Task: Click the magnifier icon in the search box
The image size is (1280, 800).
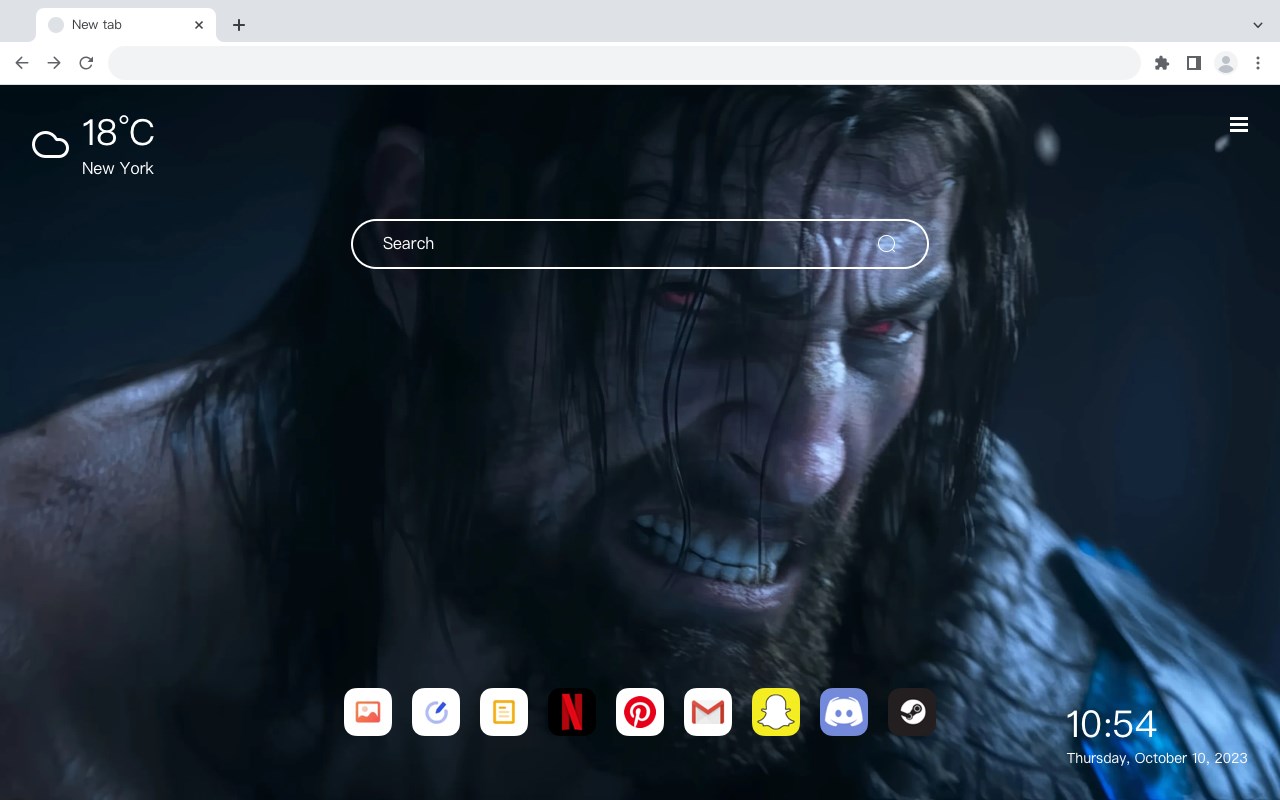Action: [887, 244]
